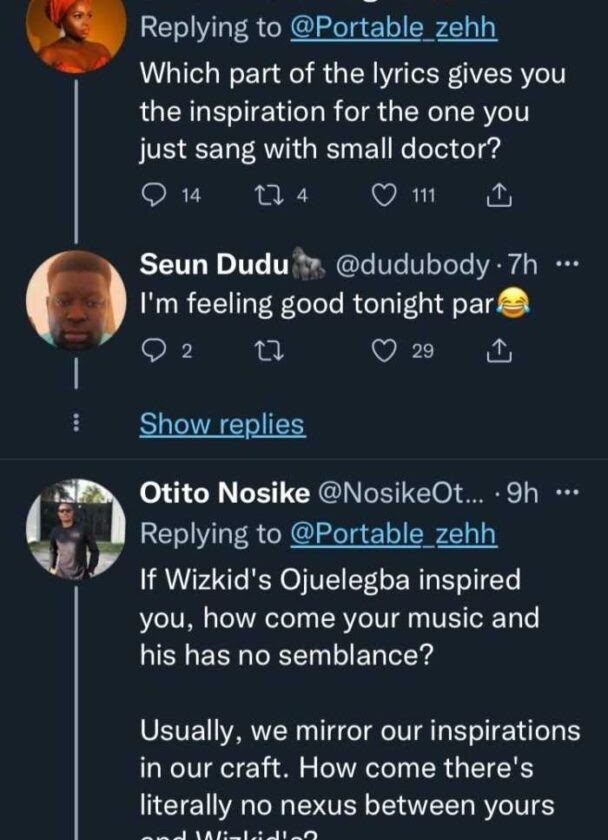Viewport: 608px width, 840px height.
Task: Tap the Otito Nosike display name
Action: pos(224,493)
